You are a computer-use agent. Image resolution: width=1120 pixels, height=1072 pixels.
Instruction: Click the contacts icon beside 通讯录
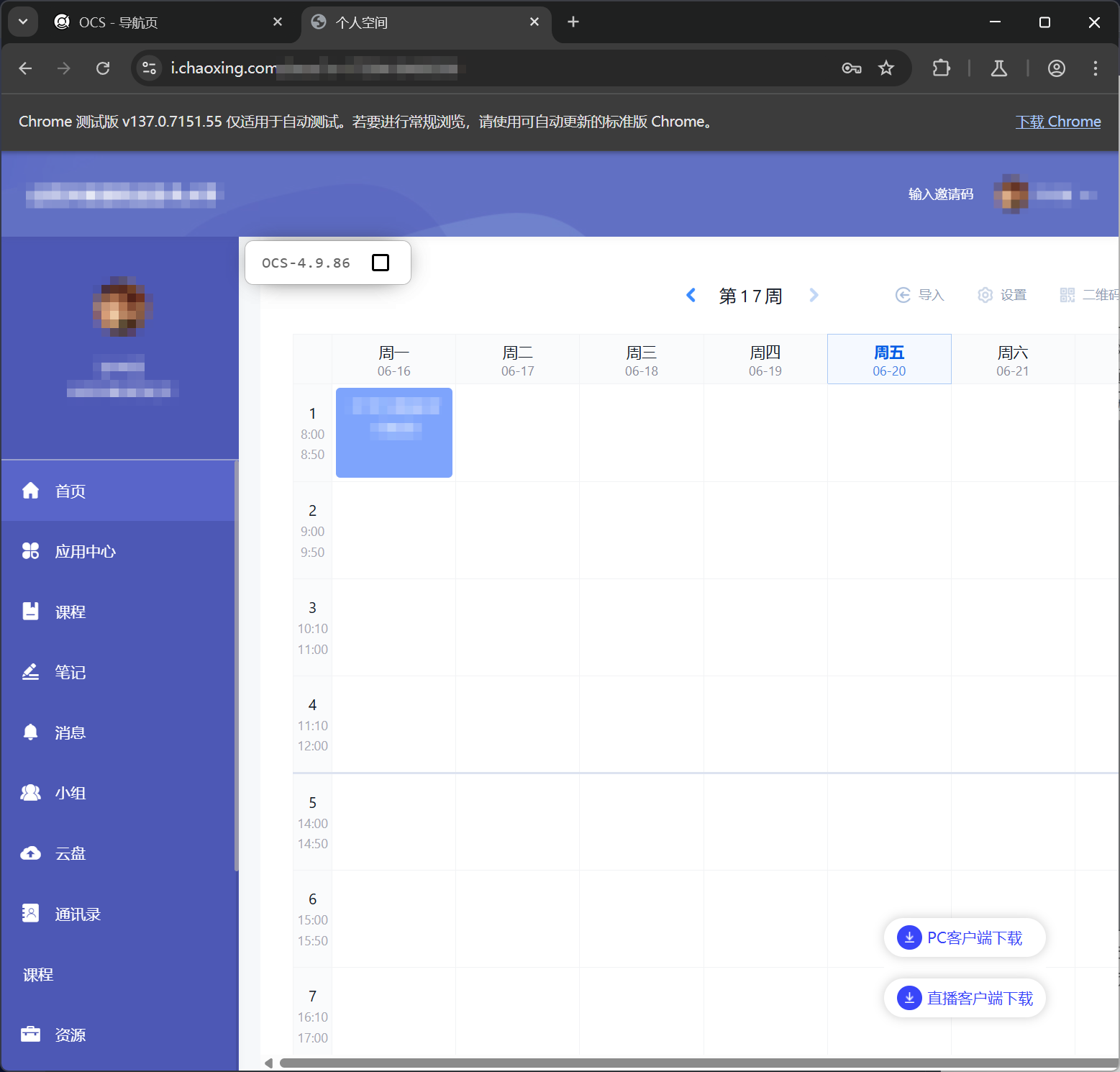coord(30,914)
